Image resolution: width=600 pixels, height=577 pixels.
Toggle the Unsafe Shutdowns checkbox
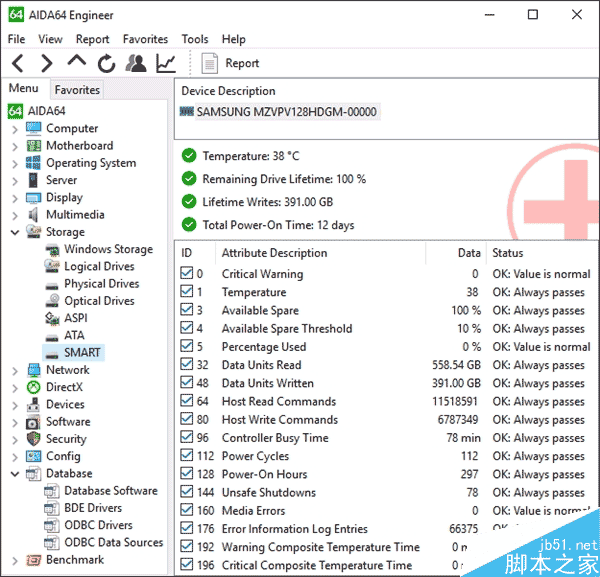(187, 492)
